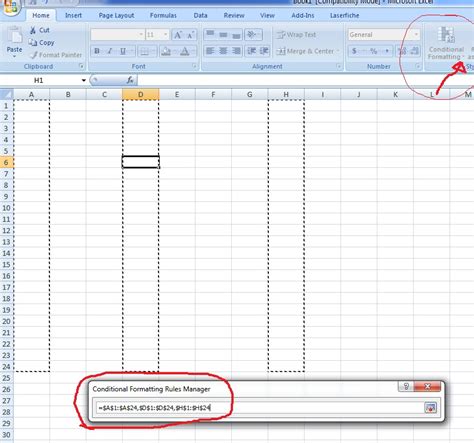This screenshot has width=474, height=443.
Task: Switch to the Add-Ins tab
Action: point(303,15)
